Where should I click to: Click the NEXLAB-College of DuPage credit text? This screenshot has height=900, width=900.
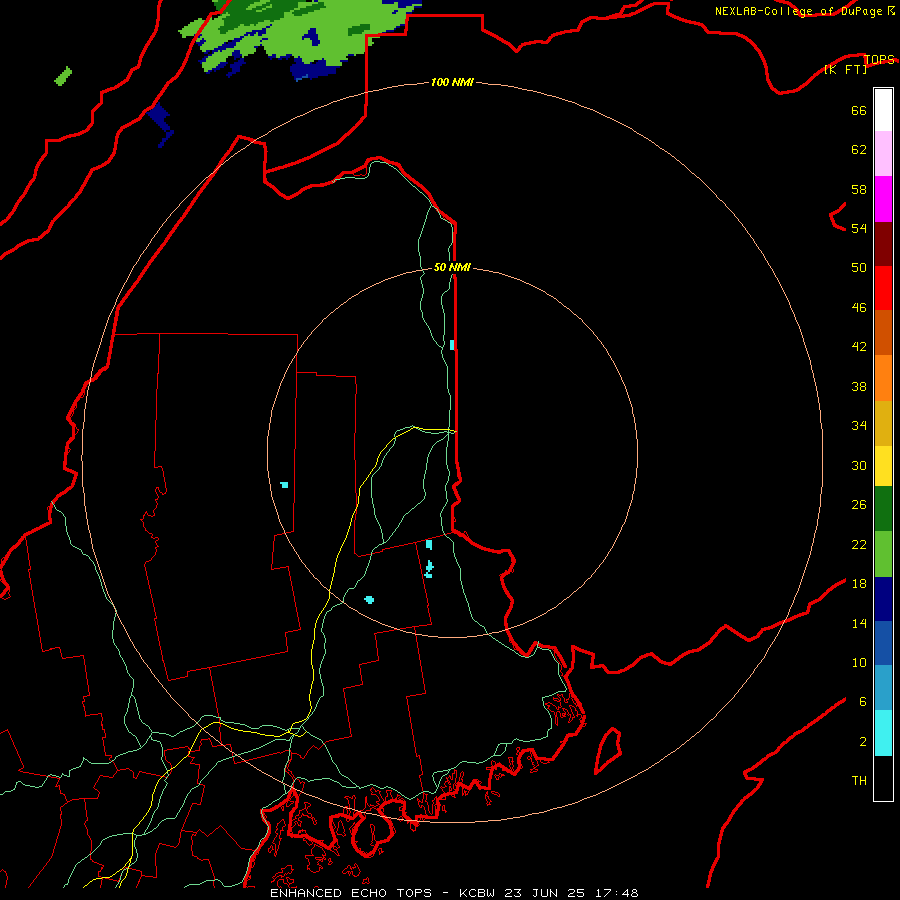click(x=805, y=11)
